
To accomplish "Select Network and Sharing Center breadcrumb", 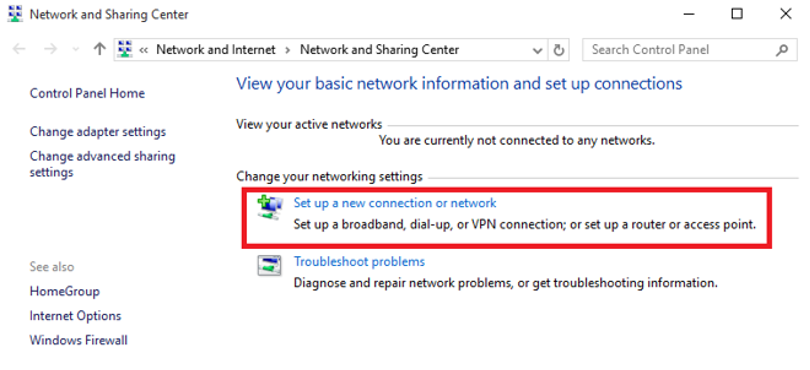I will tap(379, 50).
